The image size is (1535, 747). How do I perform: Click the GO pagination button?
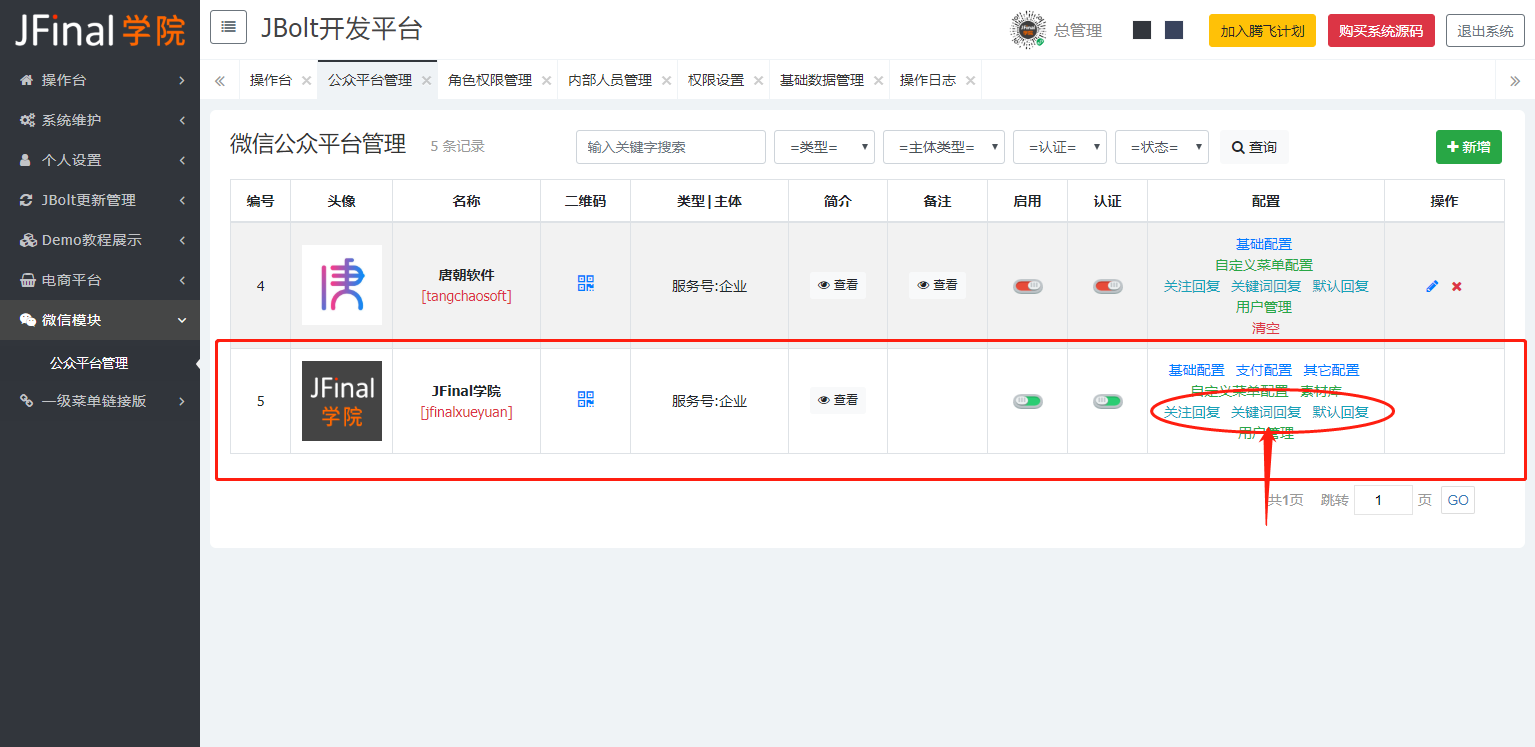coord(1458,500)
